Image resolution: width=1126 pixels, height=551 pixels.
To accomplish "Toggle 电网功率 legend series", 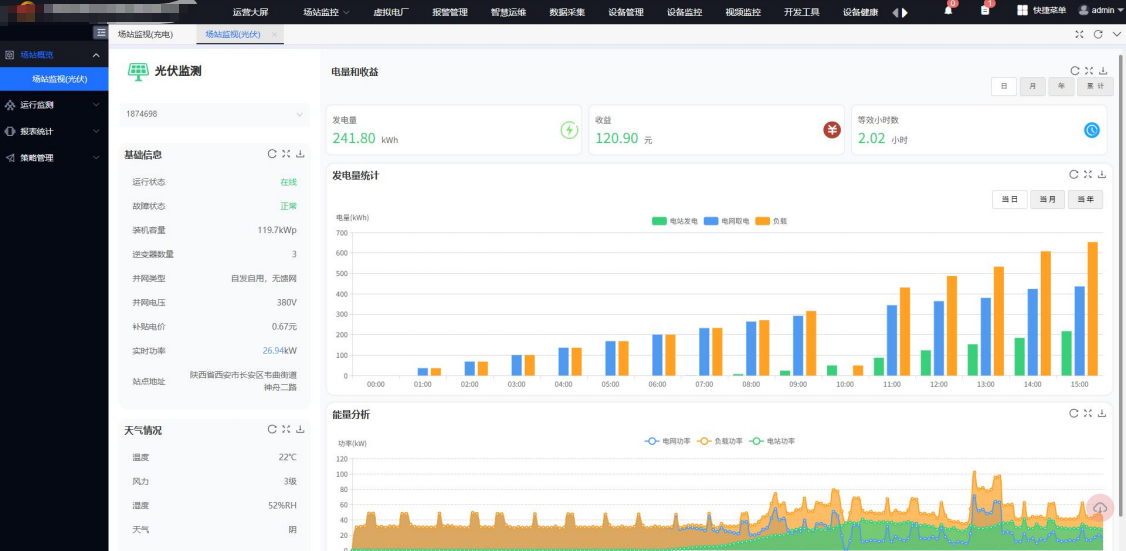I will click(668, 441).
